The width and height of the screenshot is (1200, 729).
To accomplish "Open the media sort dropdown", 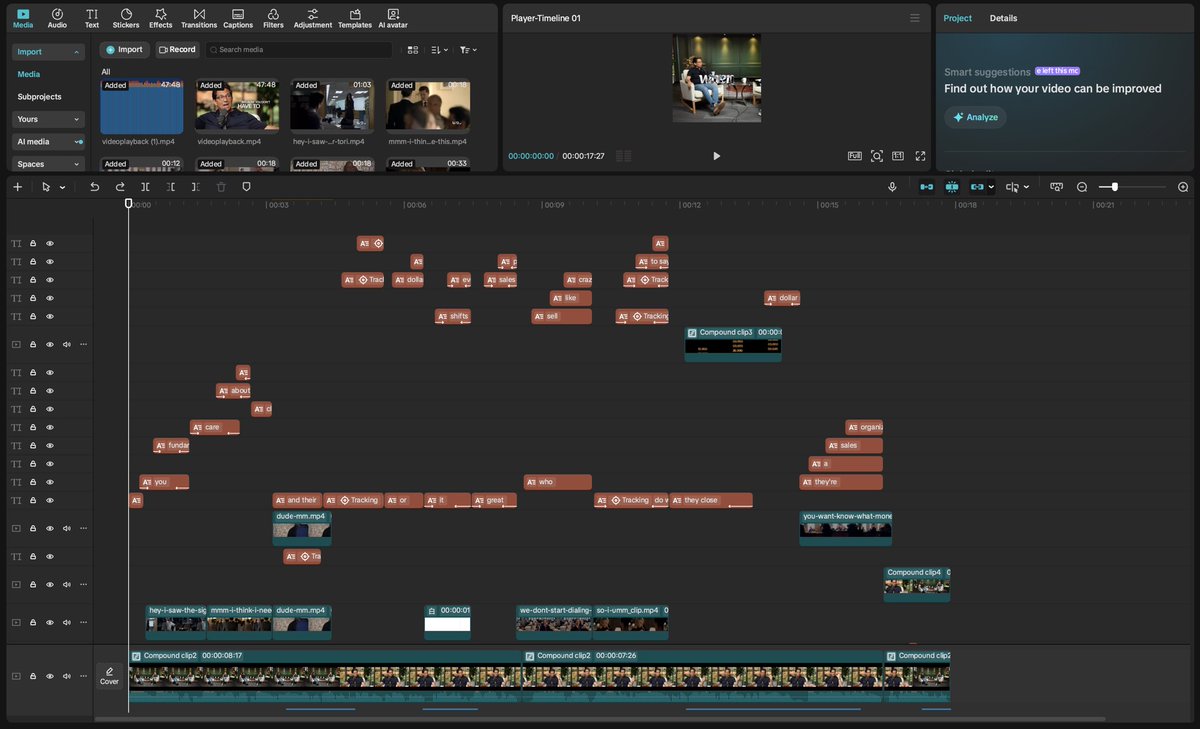I will point(440,49).
